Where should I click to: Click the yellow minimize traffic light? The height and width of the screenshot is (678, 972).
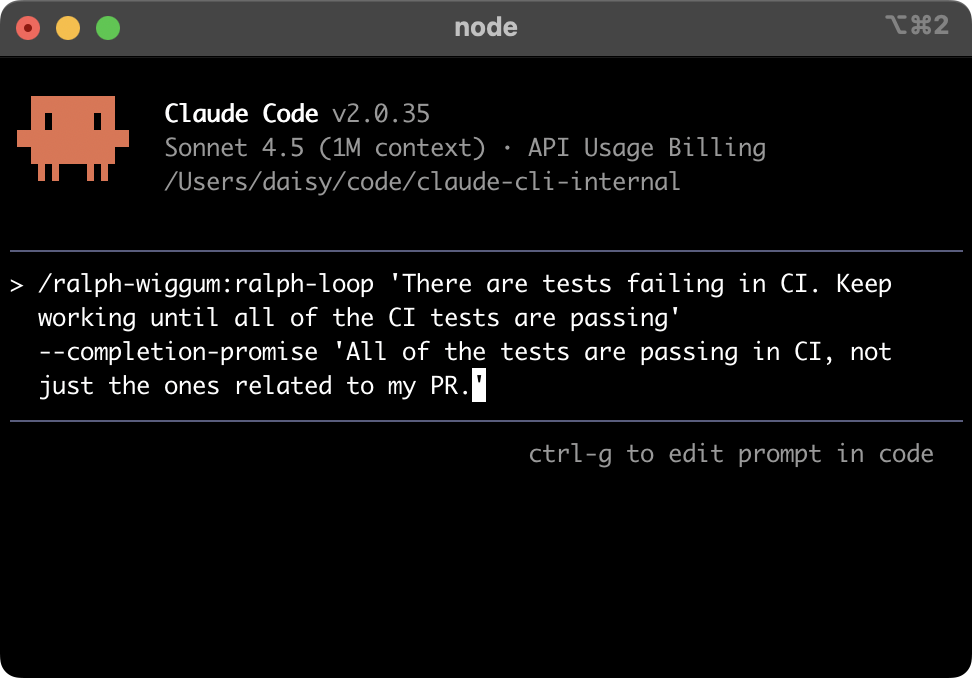[x=68, y=29]
